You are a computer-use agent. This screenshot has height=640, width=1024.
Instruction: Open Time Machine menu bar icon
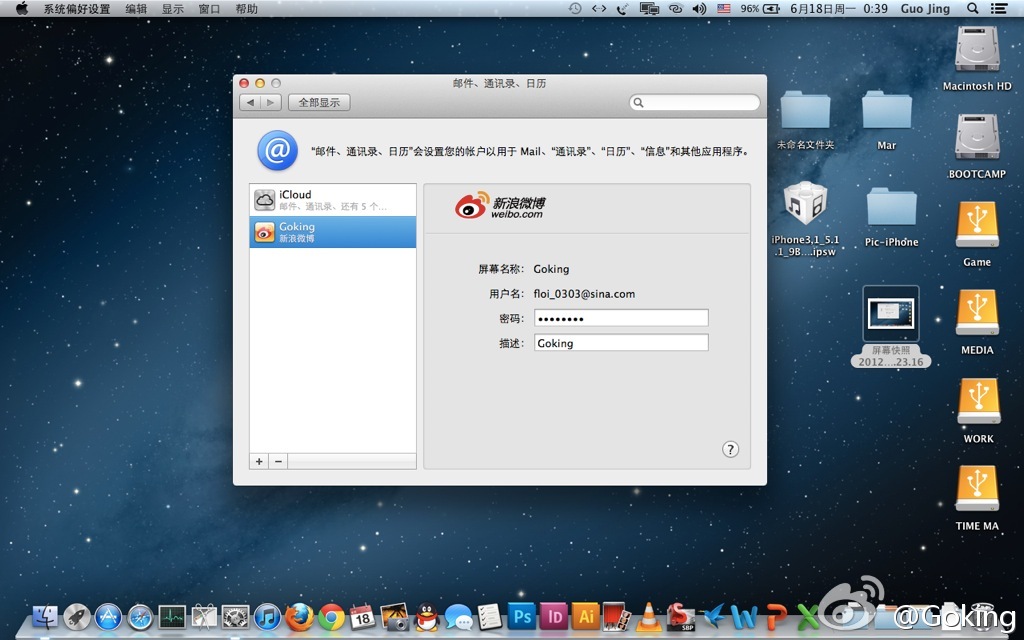[575, 8]
